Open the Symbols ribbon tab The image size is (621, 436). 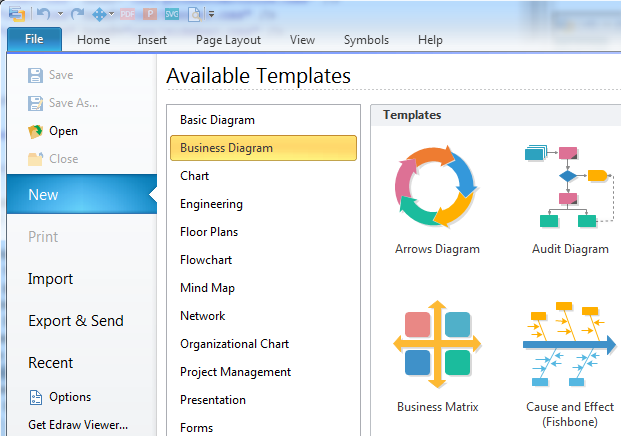[366, 40]
